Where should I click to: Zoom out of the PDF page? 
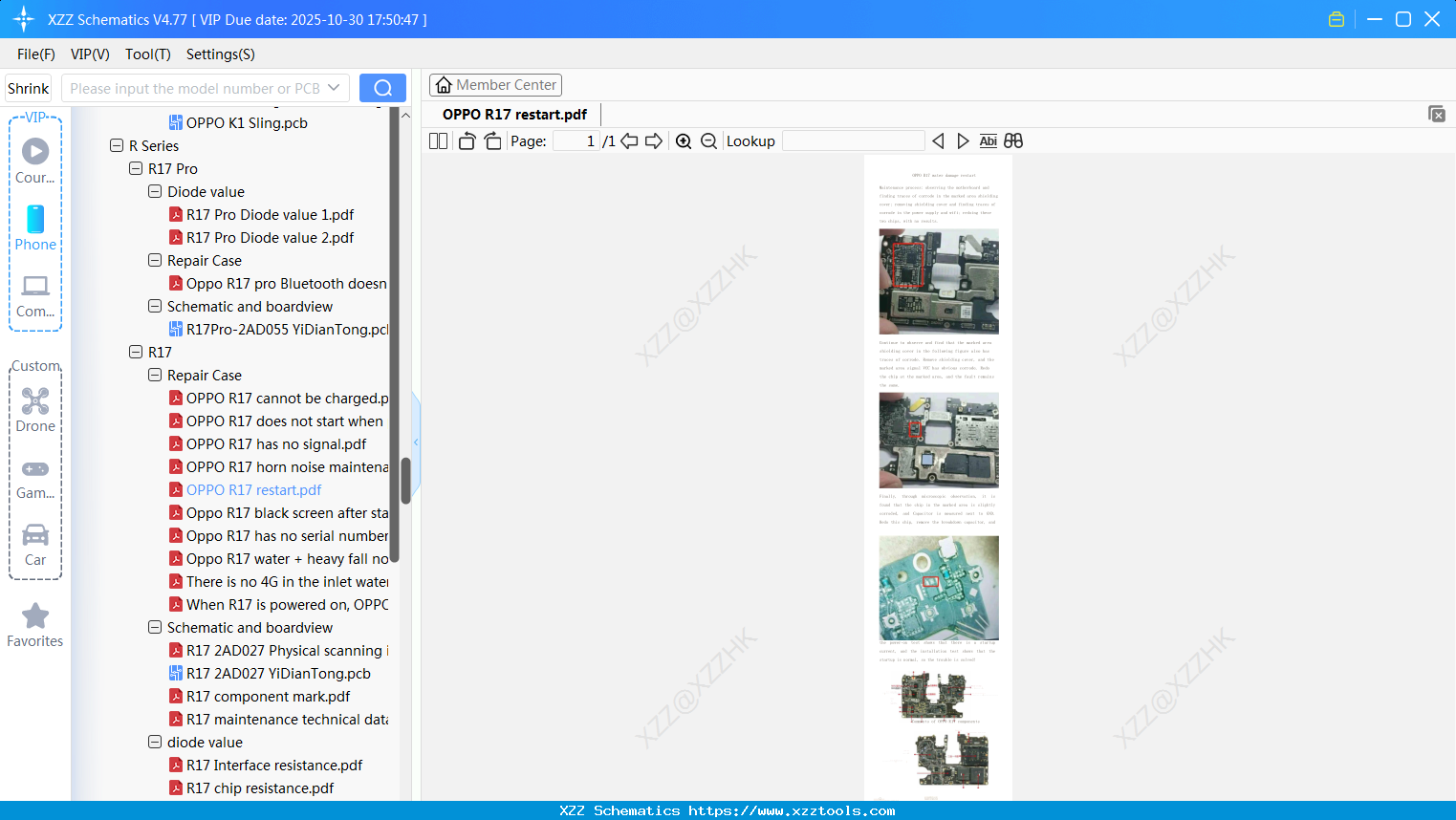[x=708, y=140]
